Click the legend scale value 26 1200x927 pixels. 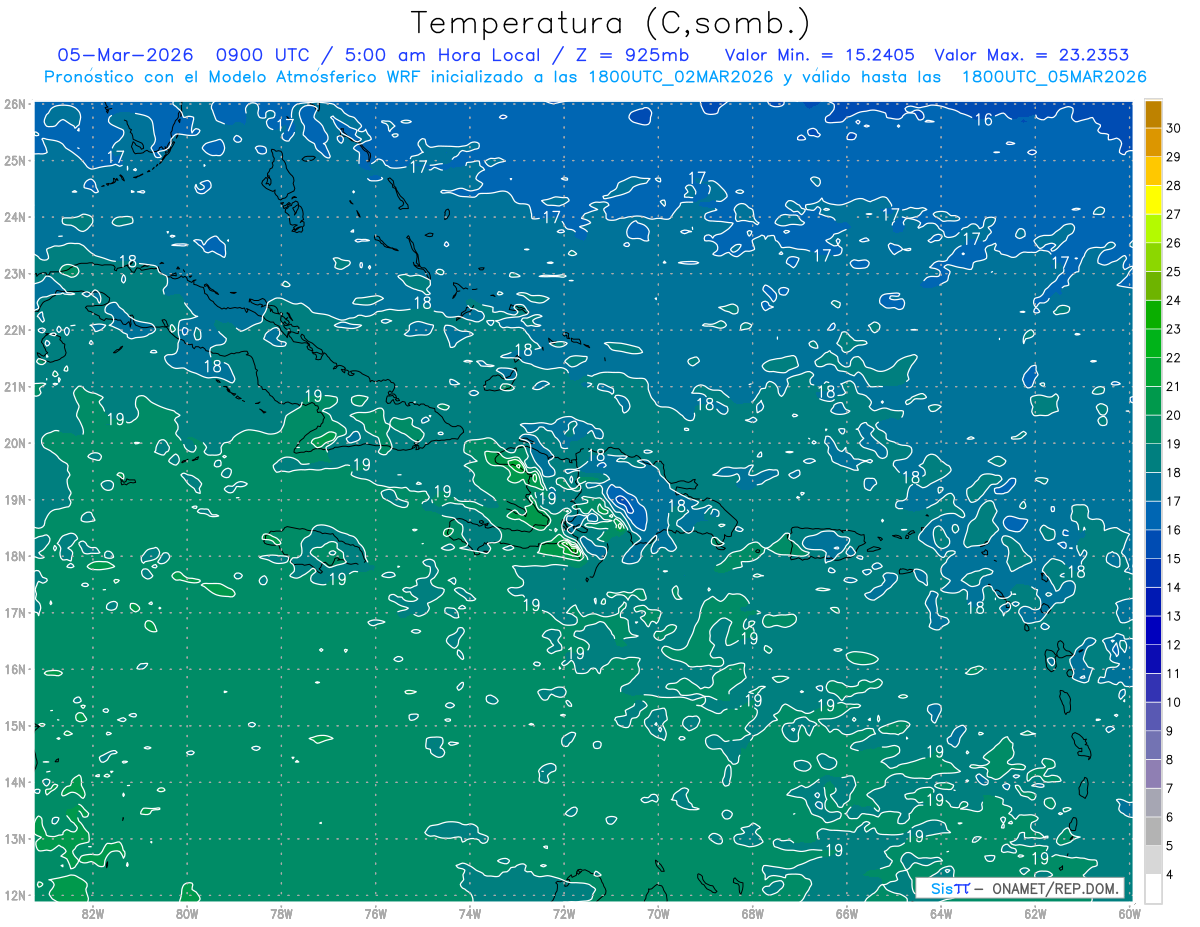pos(1174,242)
